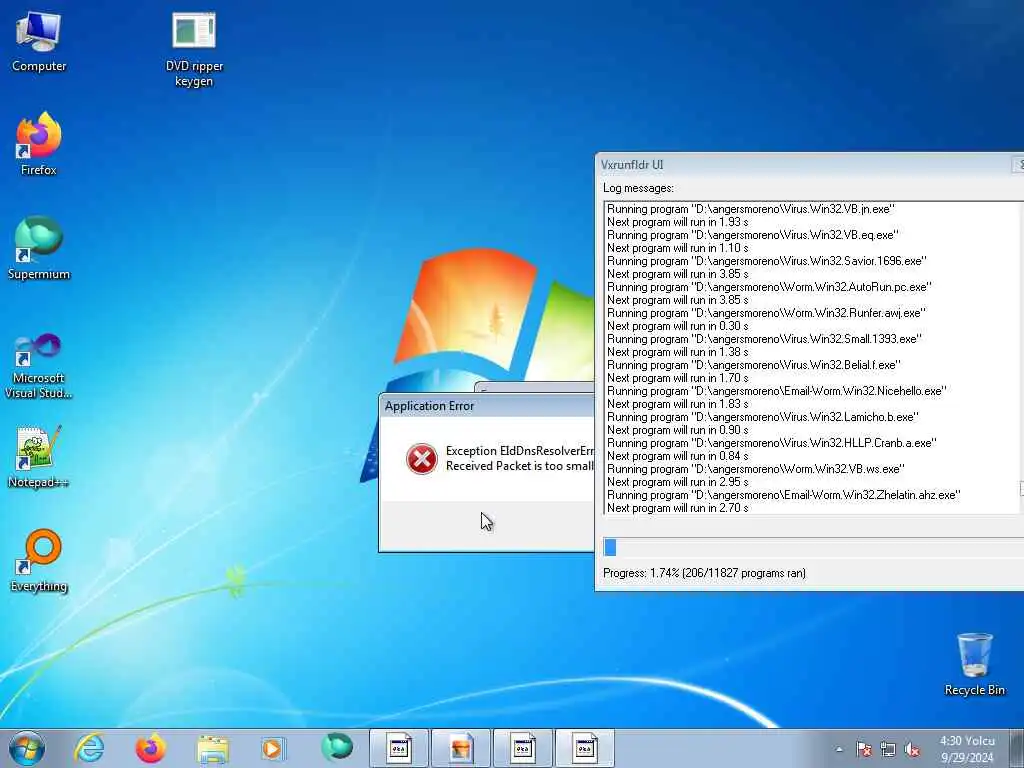Open the DVD ripper keygen desktop icon
Screen dimensions: 1024x768
point(194,50)
